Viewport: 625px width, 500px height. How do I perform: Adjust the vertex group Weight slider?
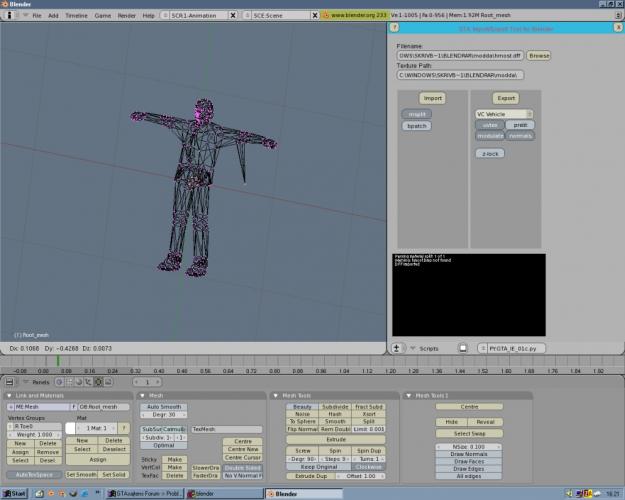coord(36,435)
